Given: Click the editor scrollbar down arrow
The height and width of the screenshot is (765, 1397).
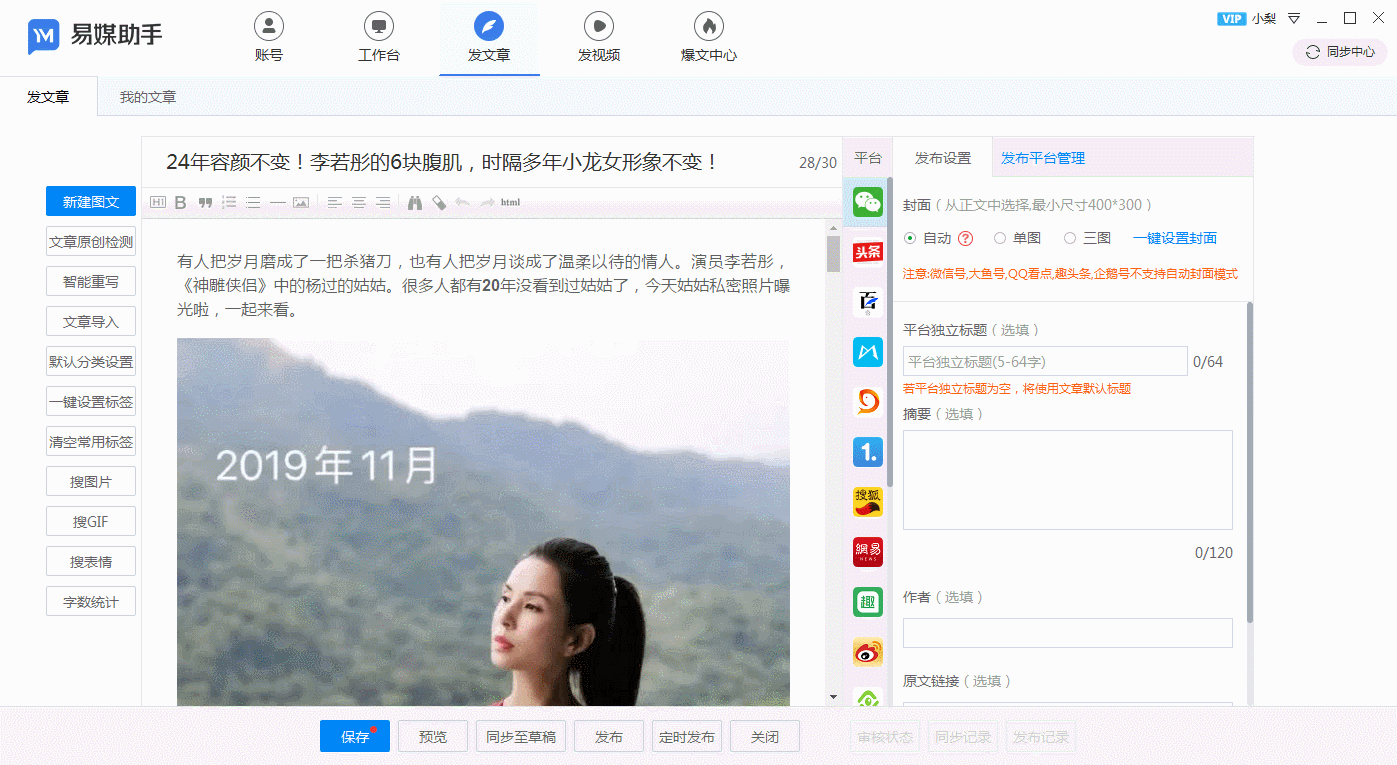Looking at the screenshot, I should [833, 696].
